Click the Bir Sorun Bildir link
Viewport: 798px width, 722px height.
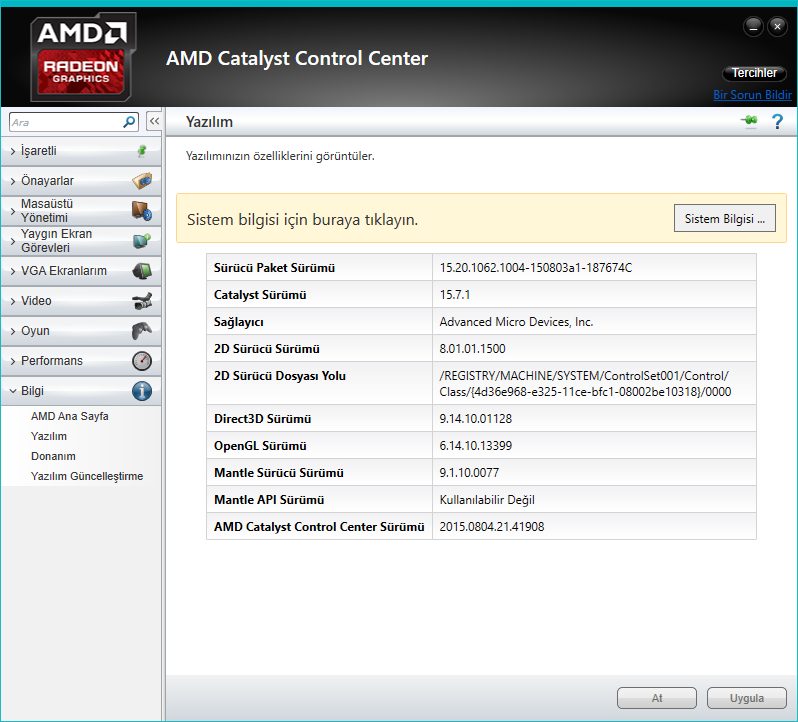tap(752, 95)
